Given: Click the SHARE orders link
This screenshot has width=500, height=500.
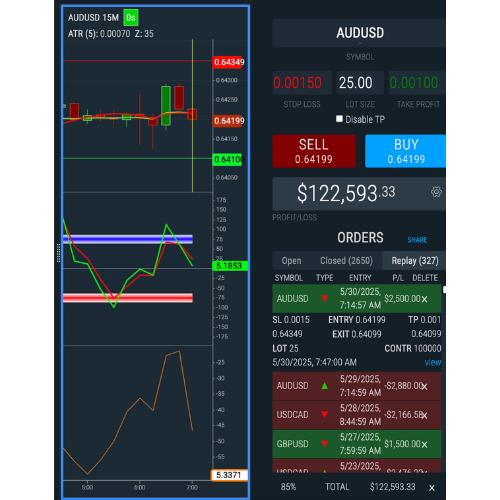Looking at the screenshot, I should tap(417, 240).
